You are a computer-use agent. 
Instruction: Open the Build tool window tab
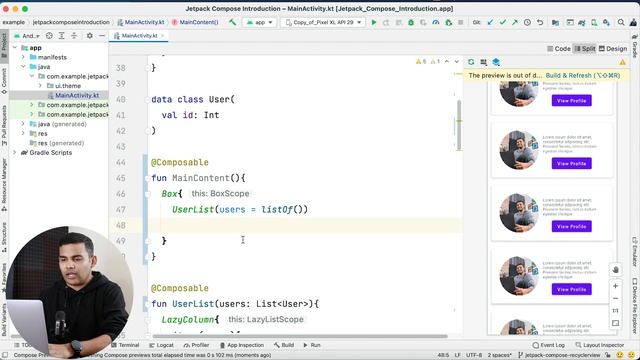tap(284, 345)
